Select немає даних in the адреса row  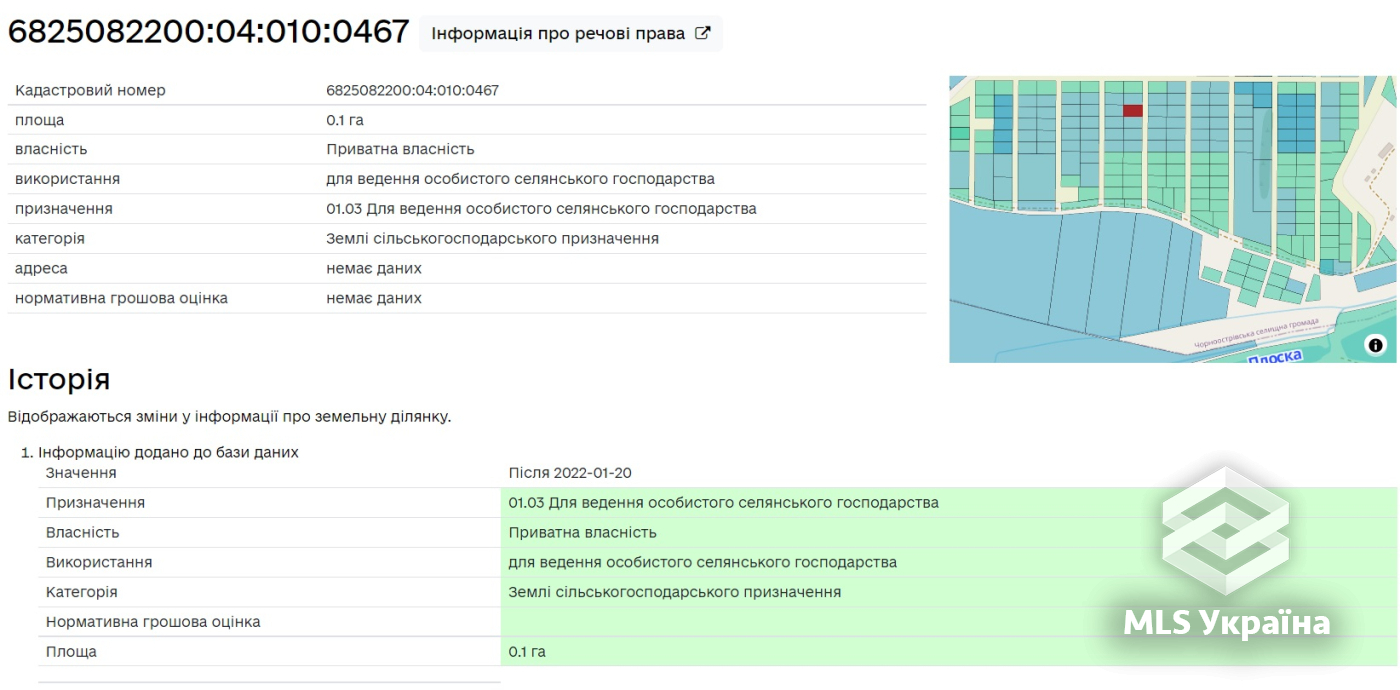tap(374, 268)
